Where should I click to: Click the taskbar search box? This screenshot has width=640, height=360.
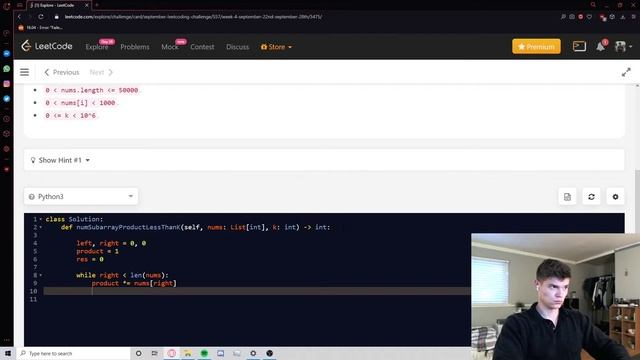pos(73,353)
